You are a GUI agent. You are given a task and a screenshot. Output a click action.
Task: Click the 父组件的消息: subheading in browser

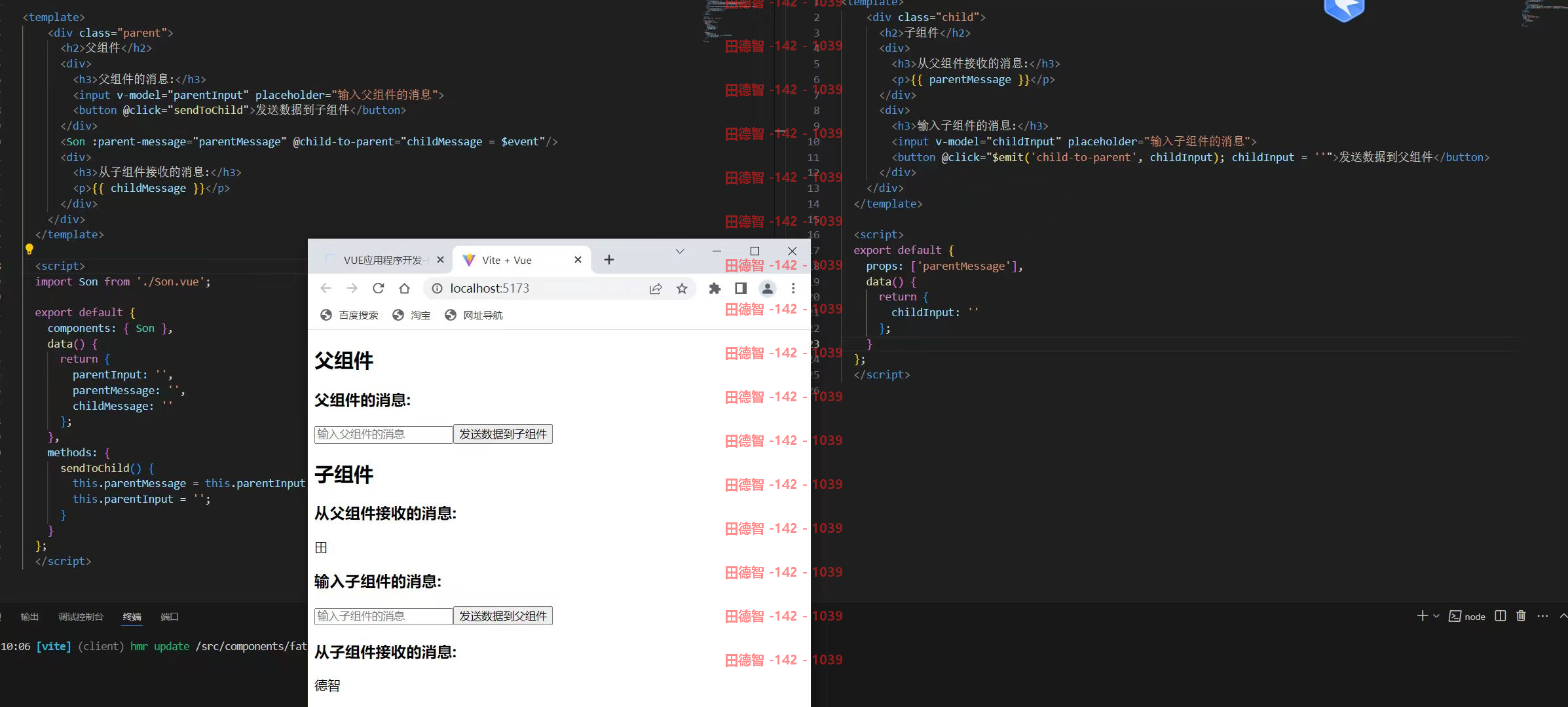click(x=362, y=400)
